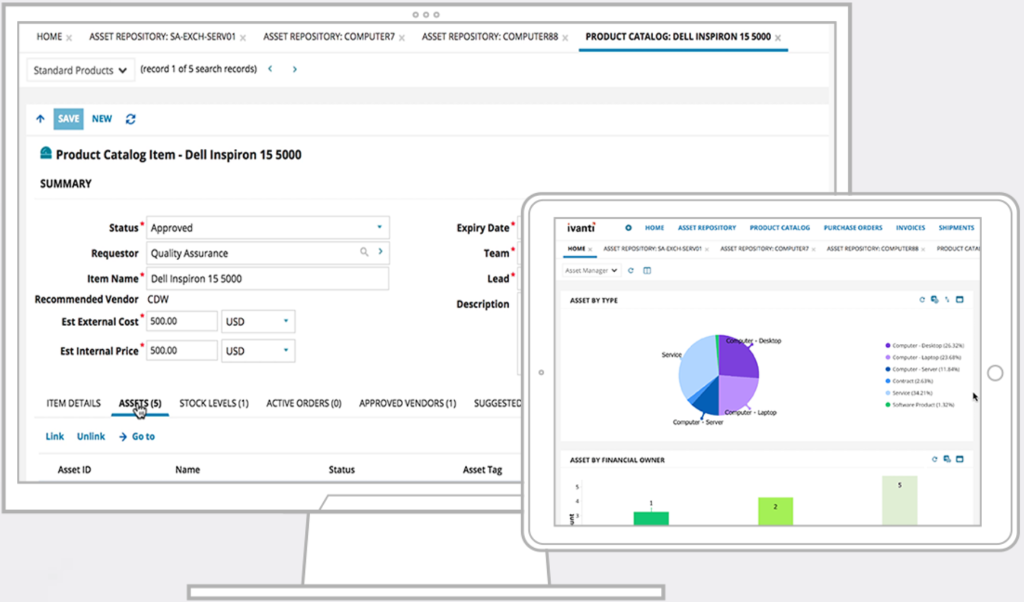Click the SAVE button

(x=68, y=119)
